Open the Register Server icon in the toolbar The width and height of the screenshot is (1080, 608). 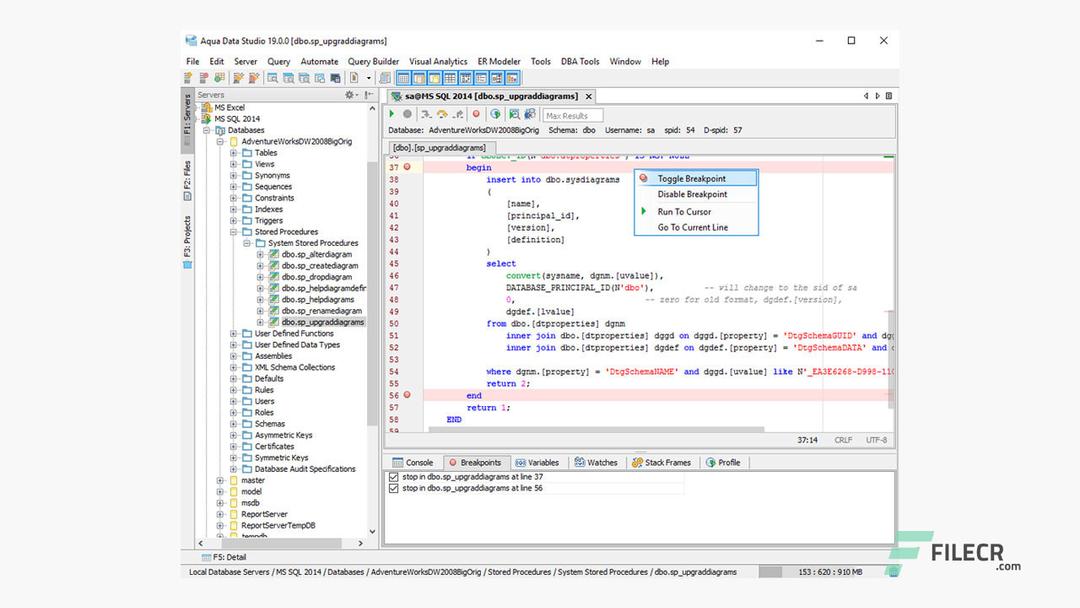tap(189, 78)
